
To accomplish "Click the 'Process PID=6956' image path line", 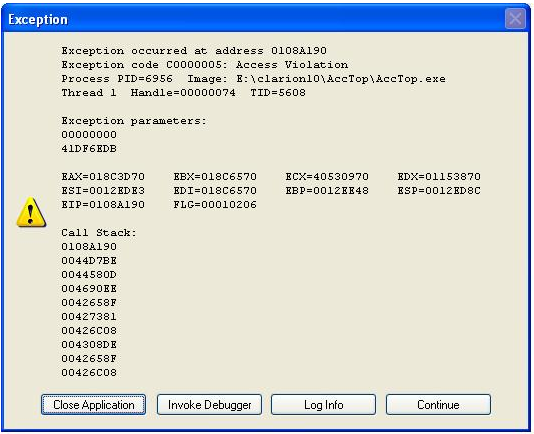I will click(x=253, y=79).
